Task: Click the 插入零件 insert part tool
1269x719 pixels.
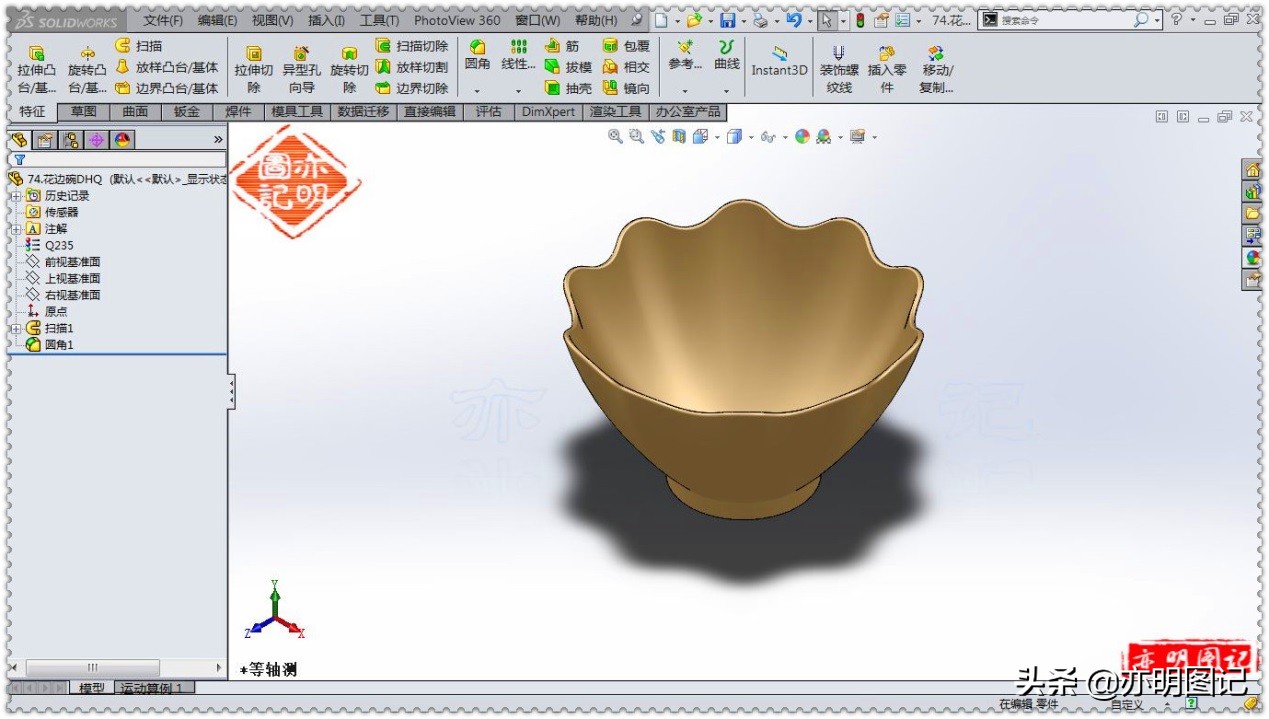Action: click(887, 69)
